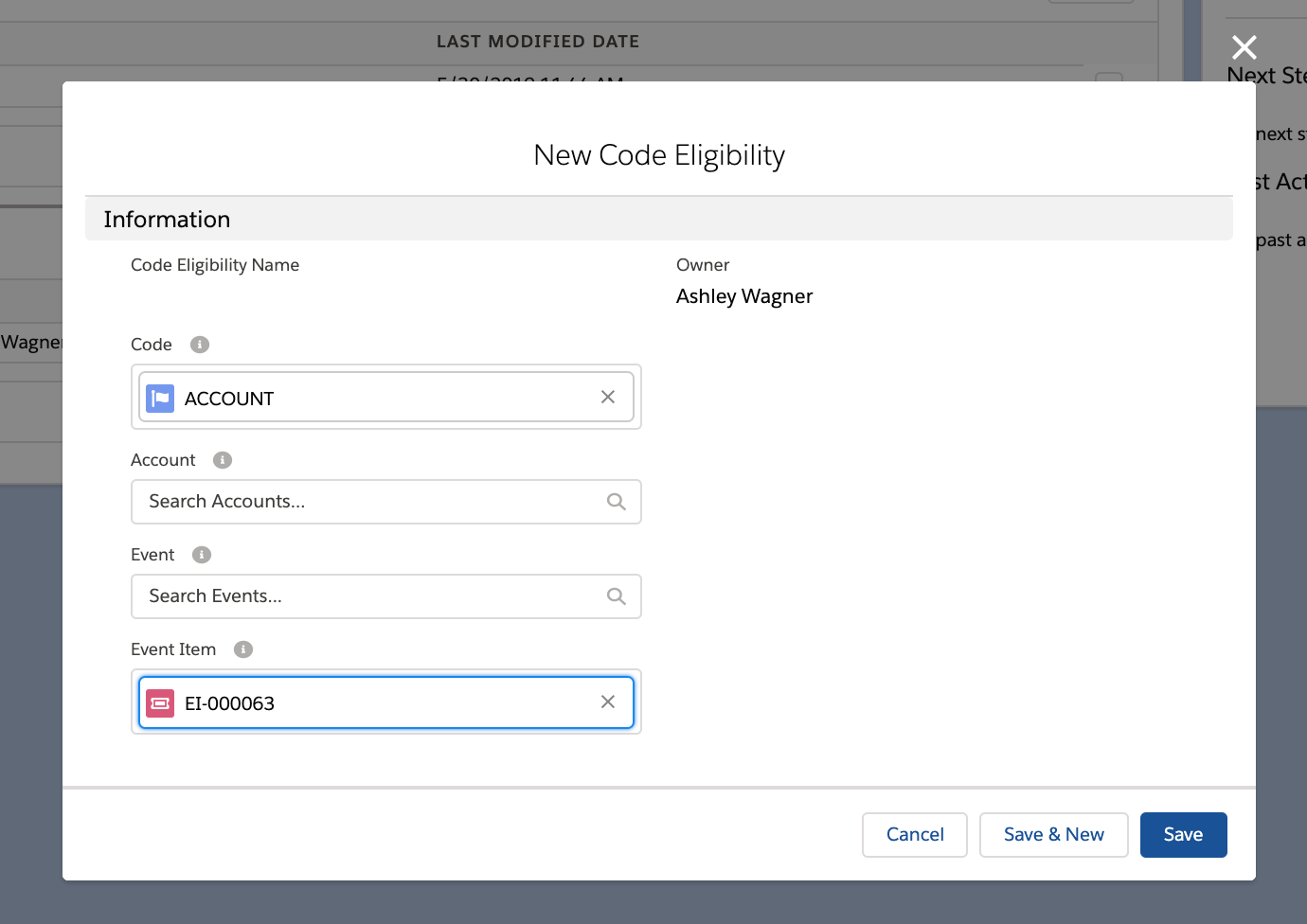1307x924 pixels.
Task: Close the New Code Eligibility dialog
Action: 1244,47
